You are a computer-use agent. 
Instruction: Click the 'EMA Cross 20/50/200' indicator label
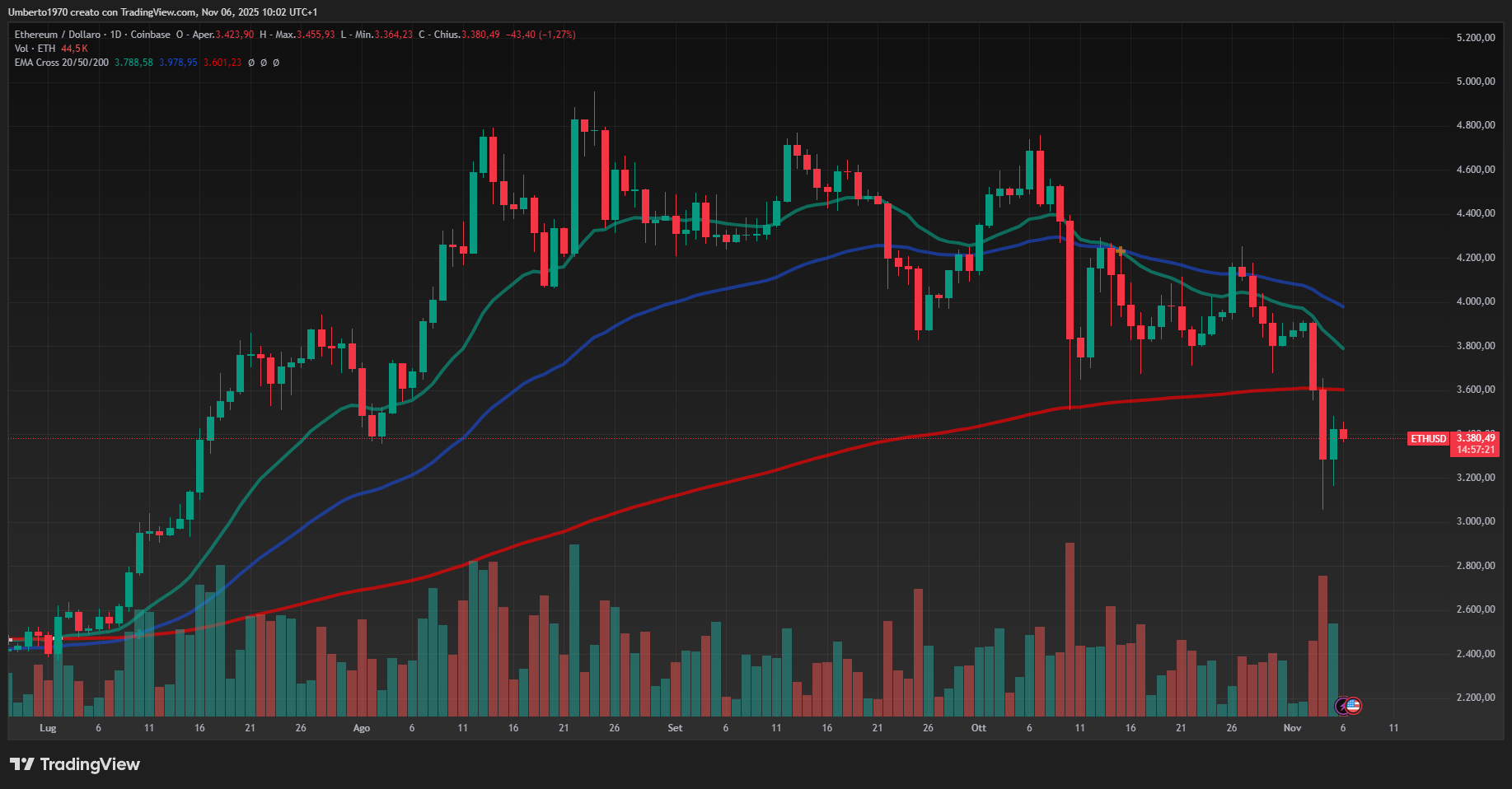pos(62,63)
